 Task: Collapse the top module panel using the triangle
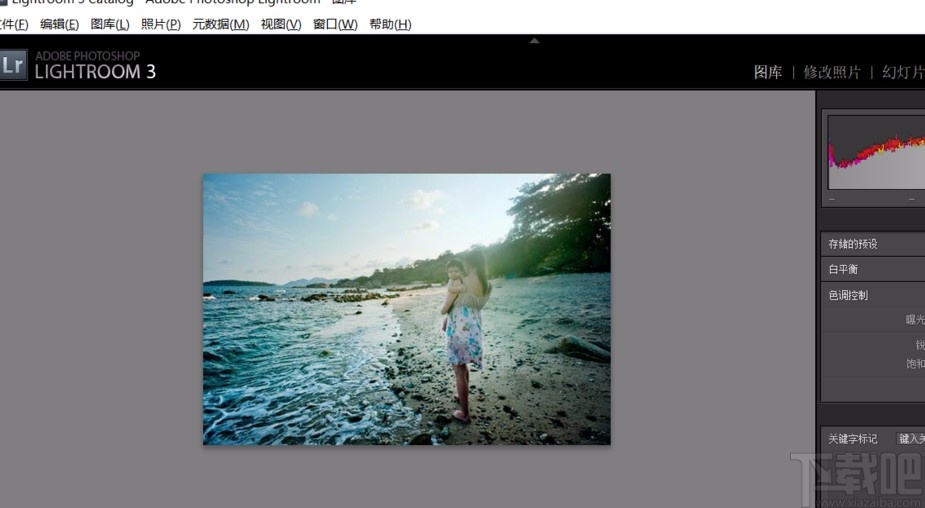point(534,41)
